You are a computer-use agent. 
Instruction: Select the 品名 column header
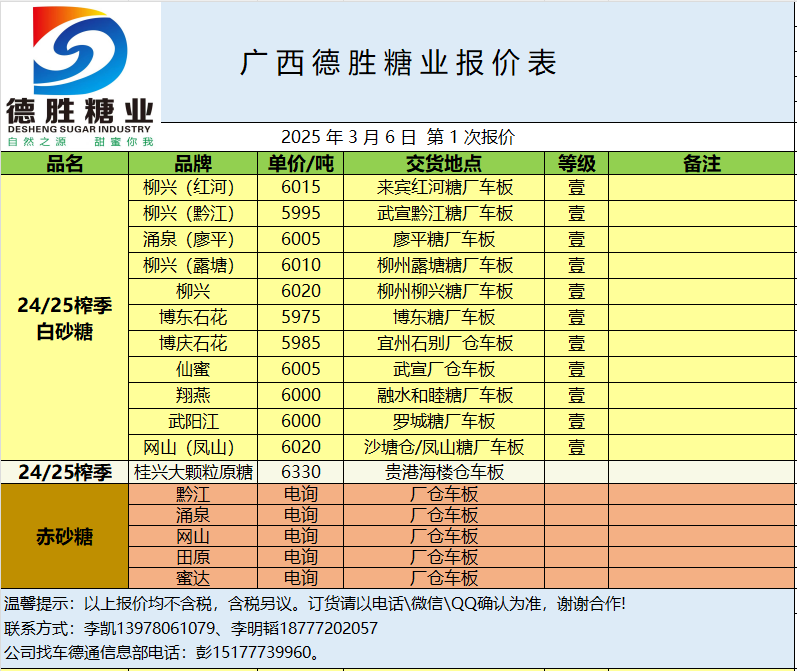tap(65, 163)
